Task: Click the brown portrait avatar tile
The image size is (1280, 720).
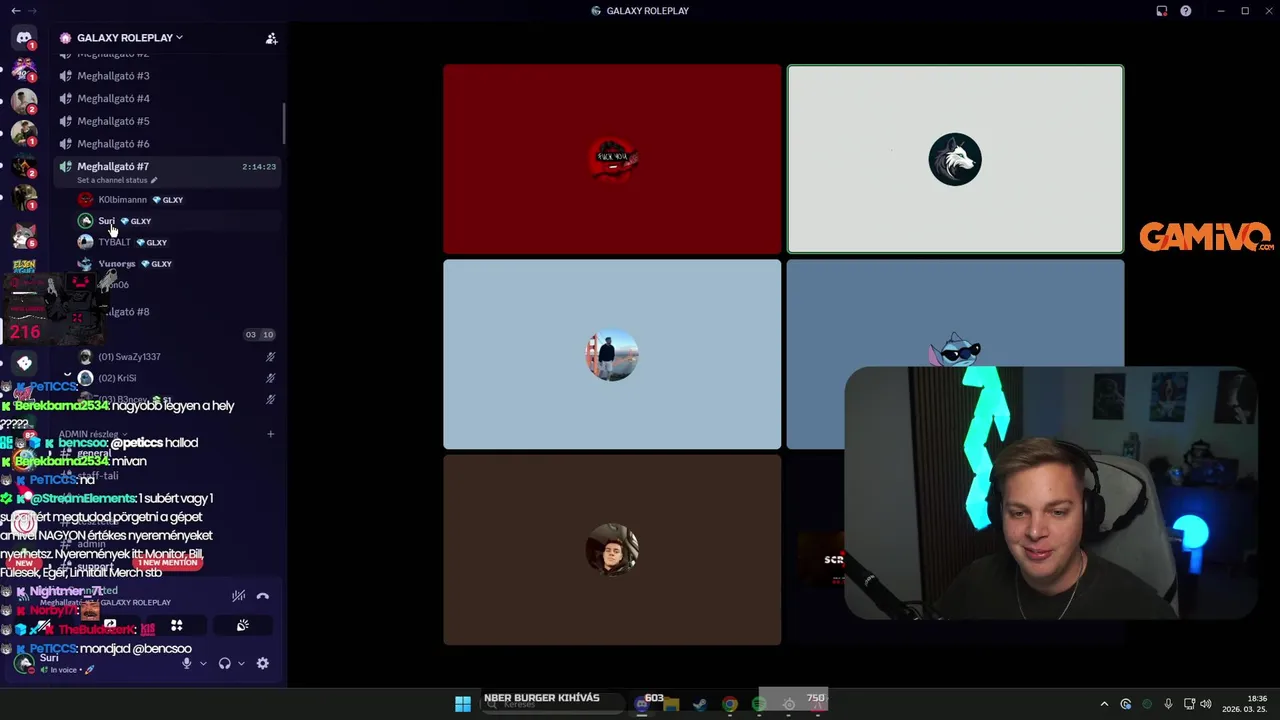Action: (x=612, y=550)
